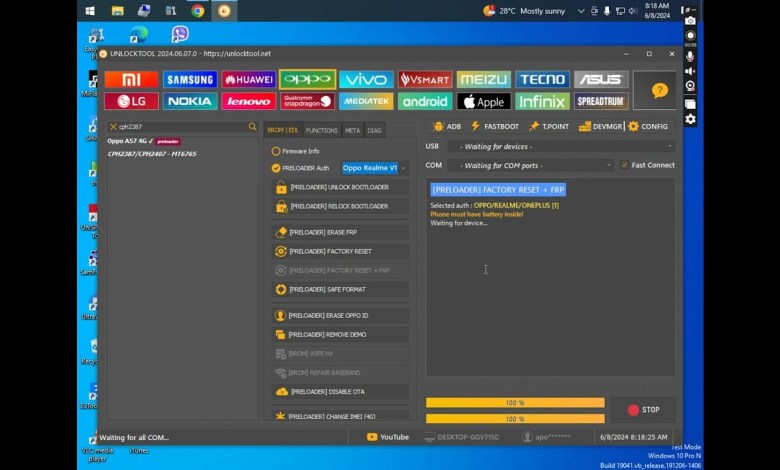Open the FASTBOOT tool
The width and height of the screenshot is (780, 470).
point(495,126)
